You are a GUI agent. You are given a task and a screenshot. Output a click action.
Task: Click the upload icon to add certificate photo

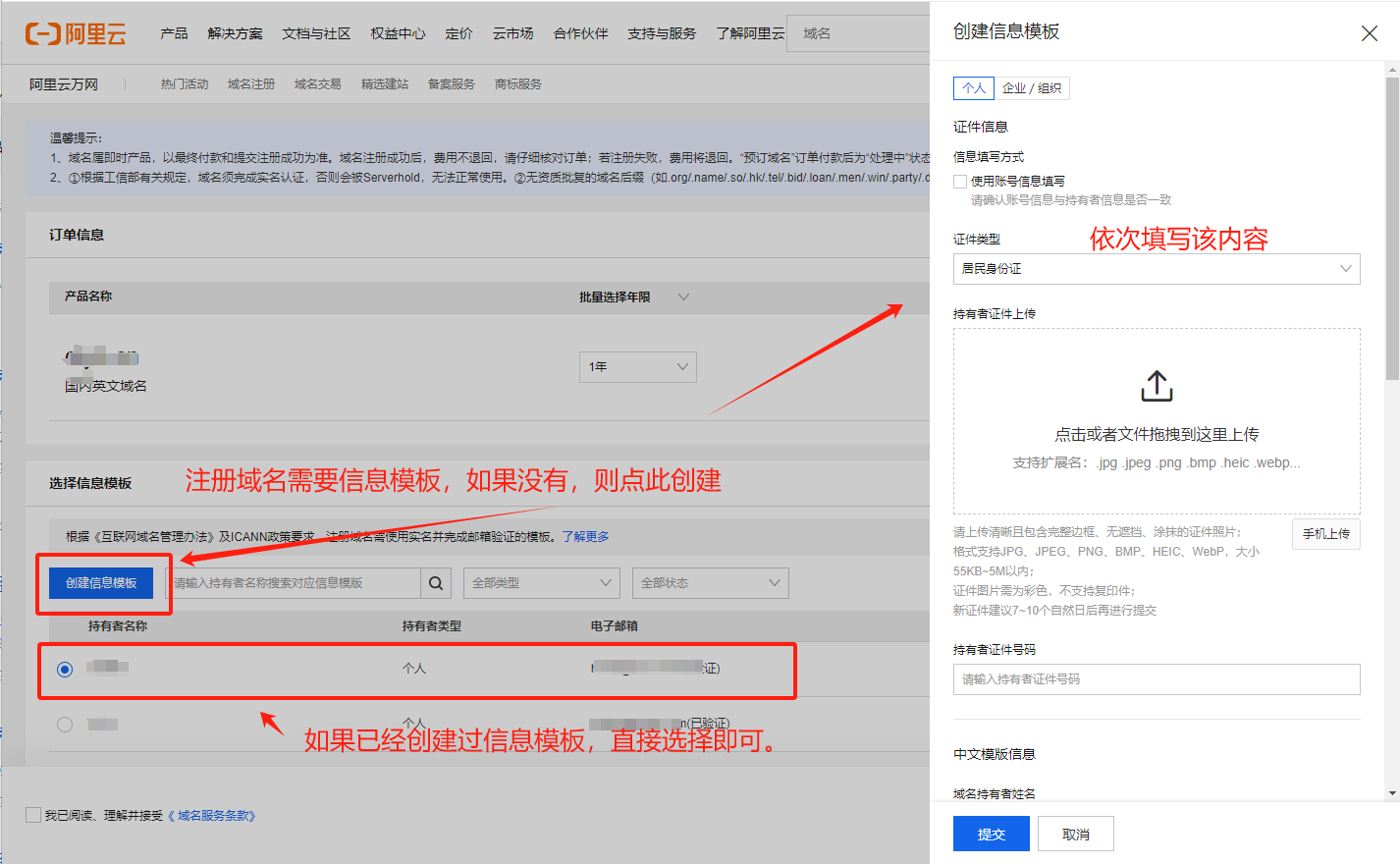1156,386
